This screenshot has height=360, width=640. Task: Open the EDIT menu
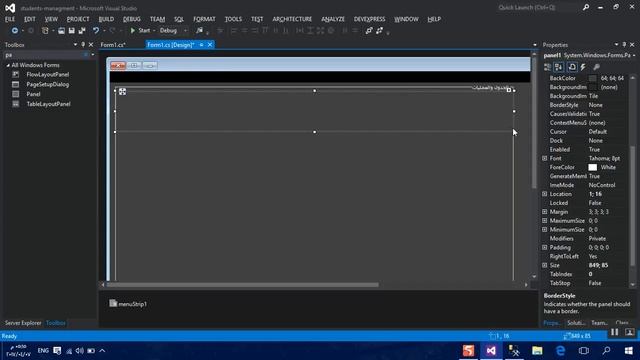click(x=30, y=19)
